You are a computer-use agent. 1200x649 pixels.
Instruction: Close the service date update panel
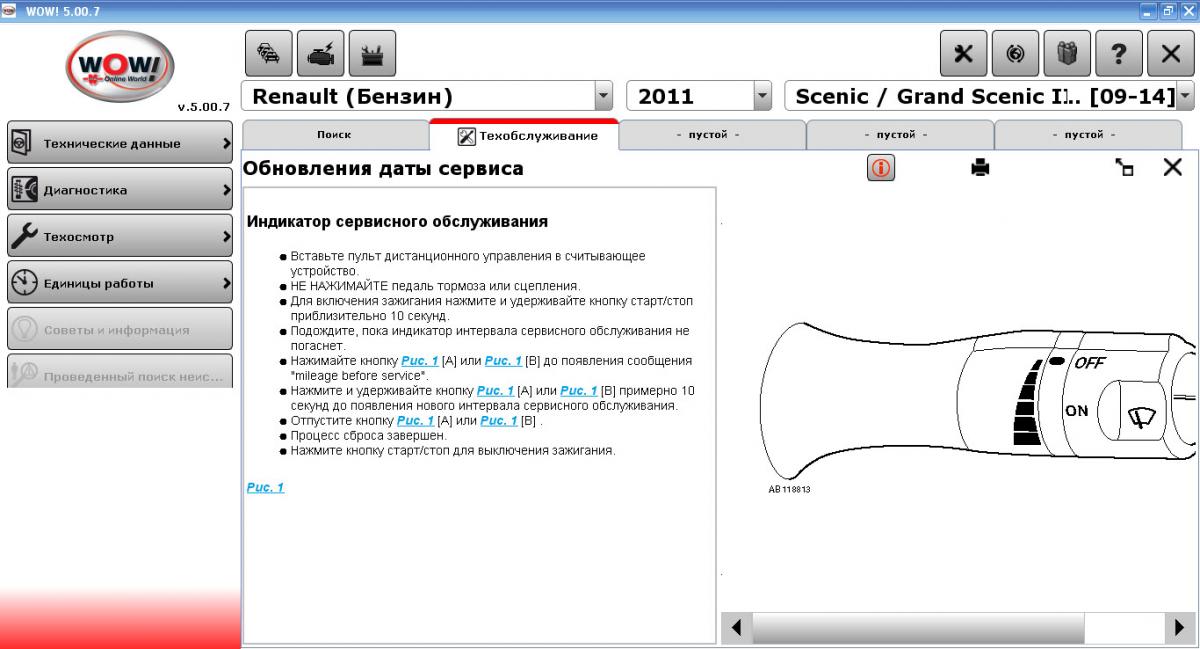pos(1173,168)
